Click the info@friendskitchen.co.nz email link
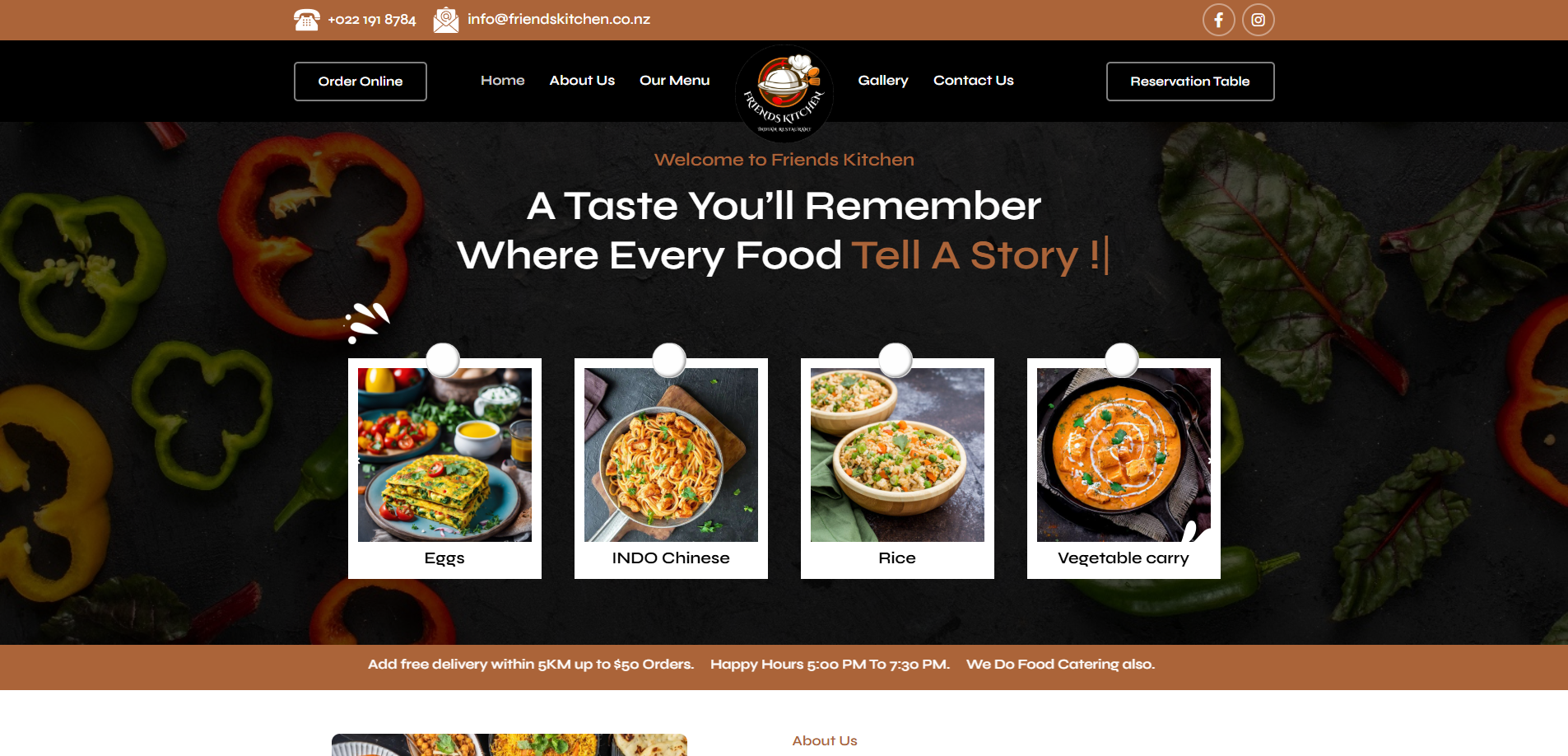The width and height of the screenshot is (1568, 756). click(x=559, y=19)
